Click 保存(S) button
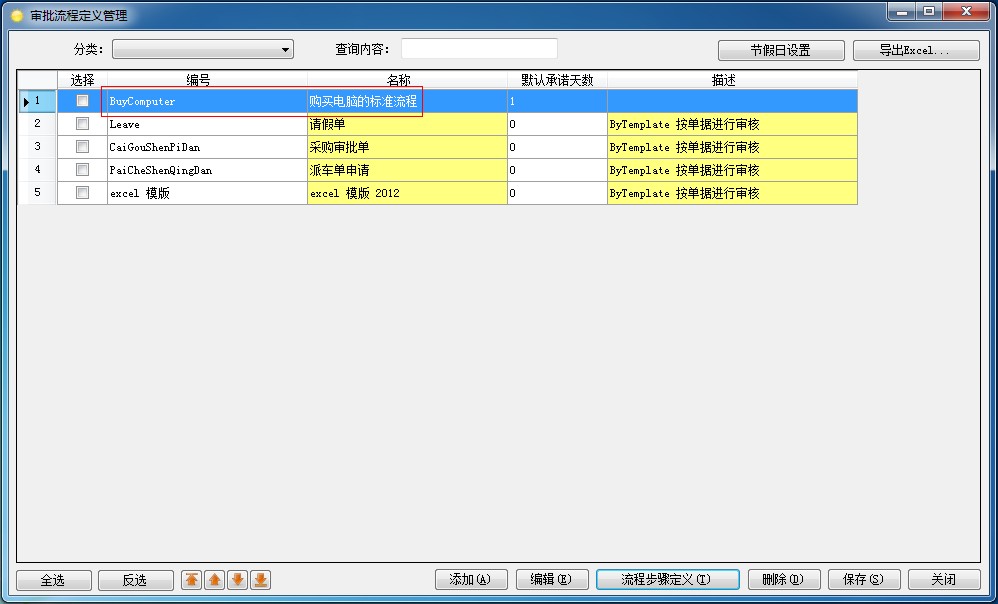The image size is (998, 604). pyautogui.click(x=864, y=579)
